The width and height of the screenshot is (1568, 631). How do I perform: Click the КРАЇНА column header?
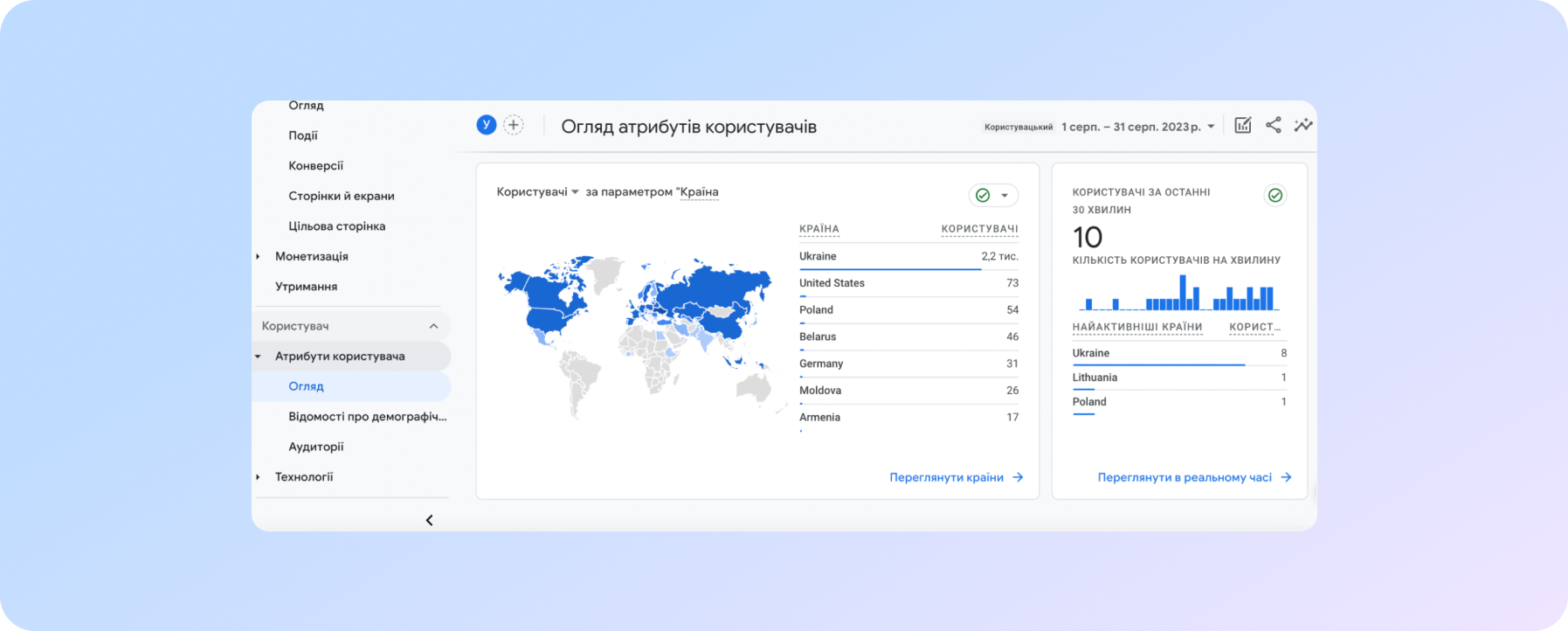pos(819,229)
